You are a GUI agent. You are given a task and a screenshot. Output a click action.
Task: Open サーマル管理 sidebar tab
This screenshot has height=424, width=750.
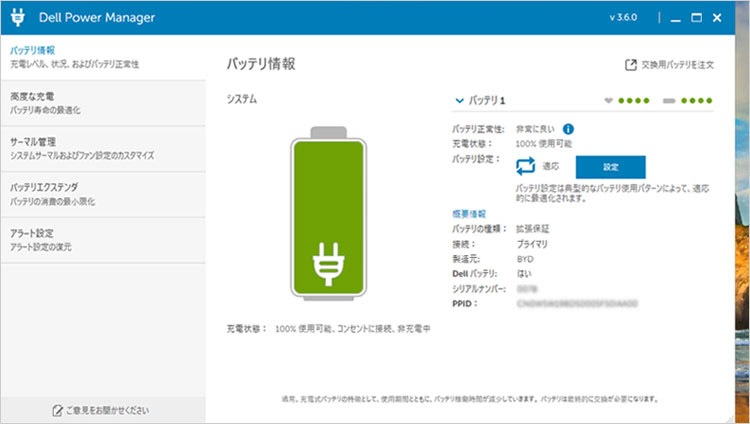[103, 149]
